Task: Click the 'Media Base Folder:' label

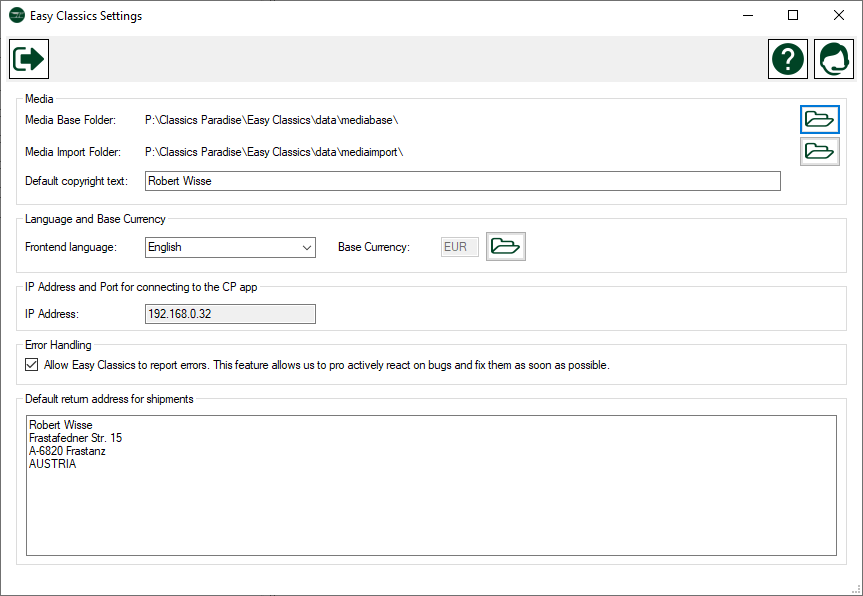Action: click(x=70, y=120)
